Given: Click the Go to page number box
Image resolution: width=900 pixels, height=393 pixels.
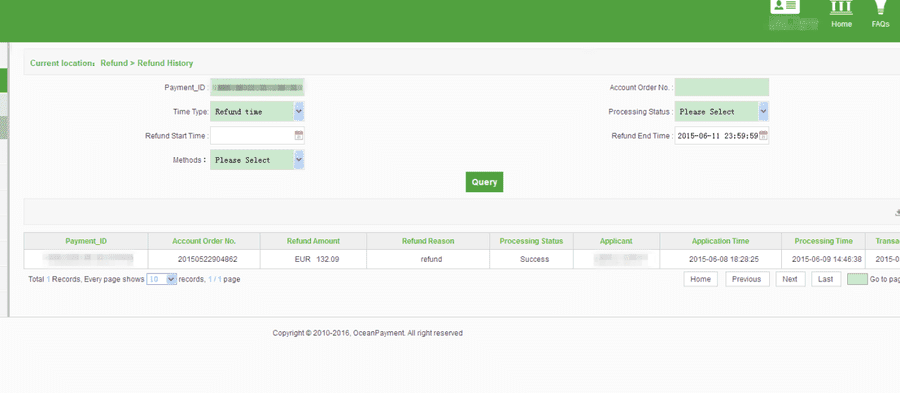Looking at the screenshot, I should 857,279.
